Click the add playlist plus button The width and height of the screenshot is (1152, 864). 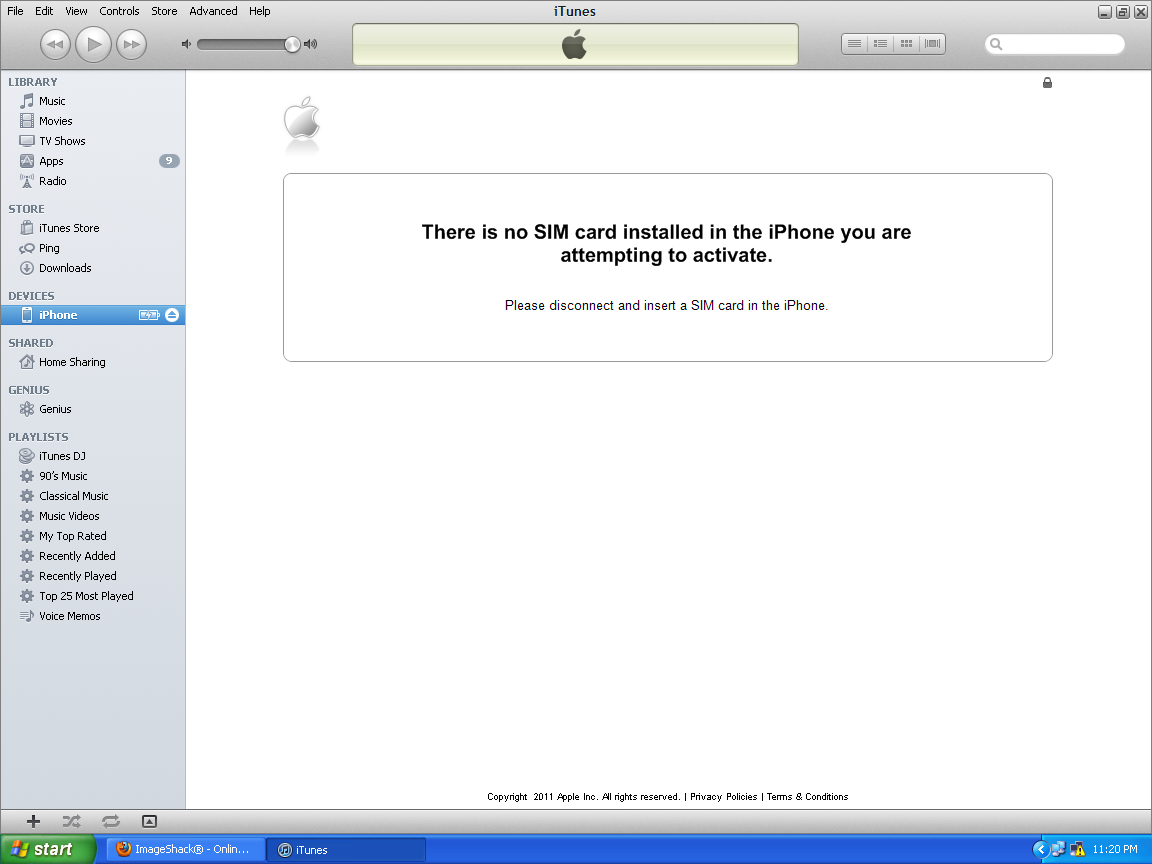[33, 821]
